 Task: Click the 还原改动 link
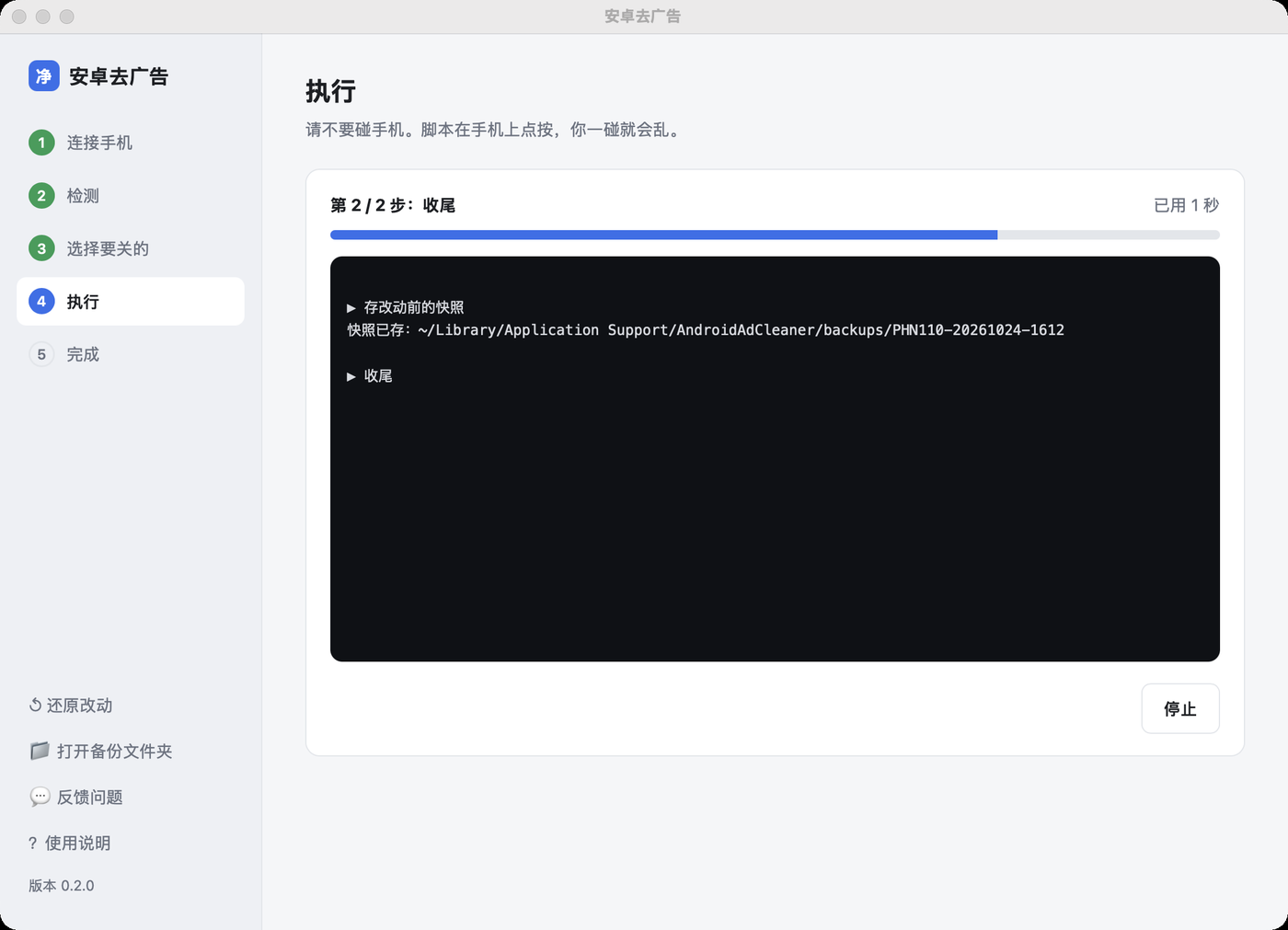71,706
